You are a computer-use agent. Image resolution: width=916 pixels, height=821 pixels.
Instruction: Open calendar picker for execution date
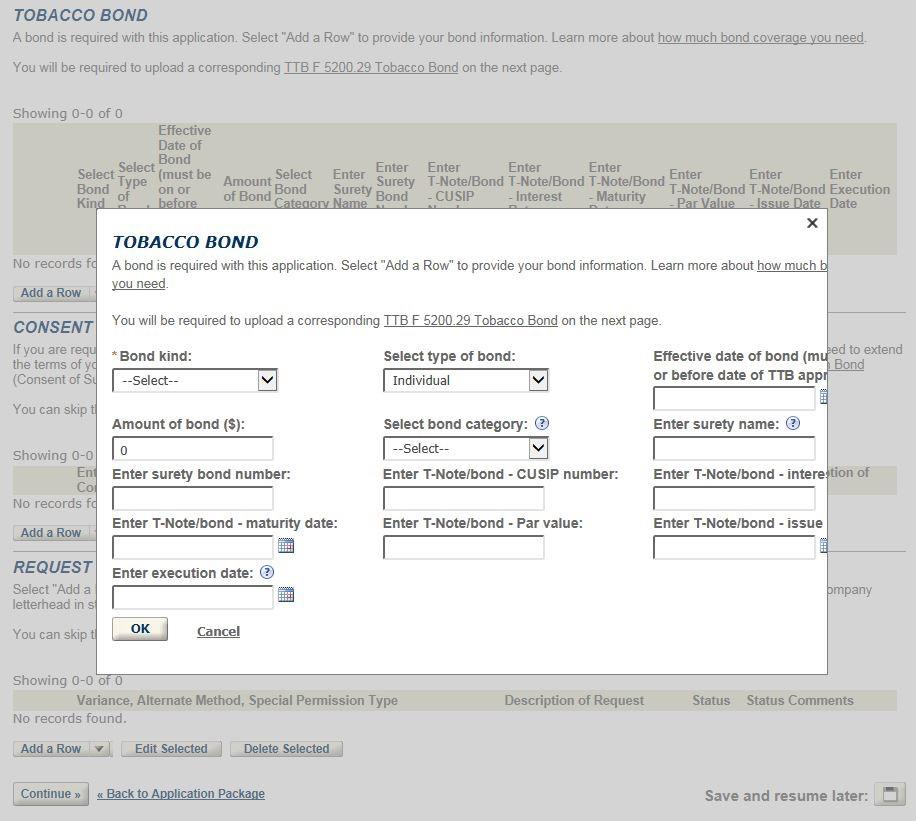286,595
